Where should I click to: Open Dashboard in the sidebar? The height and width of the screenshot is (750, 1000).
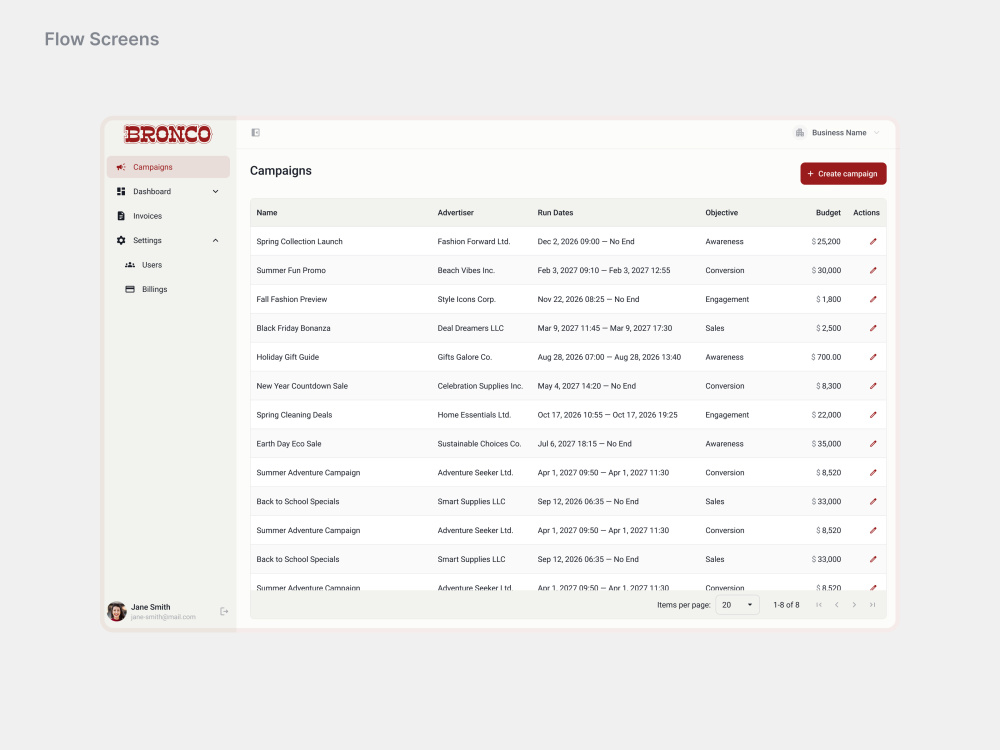(x=168, y=191)
